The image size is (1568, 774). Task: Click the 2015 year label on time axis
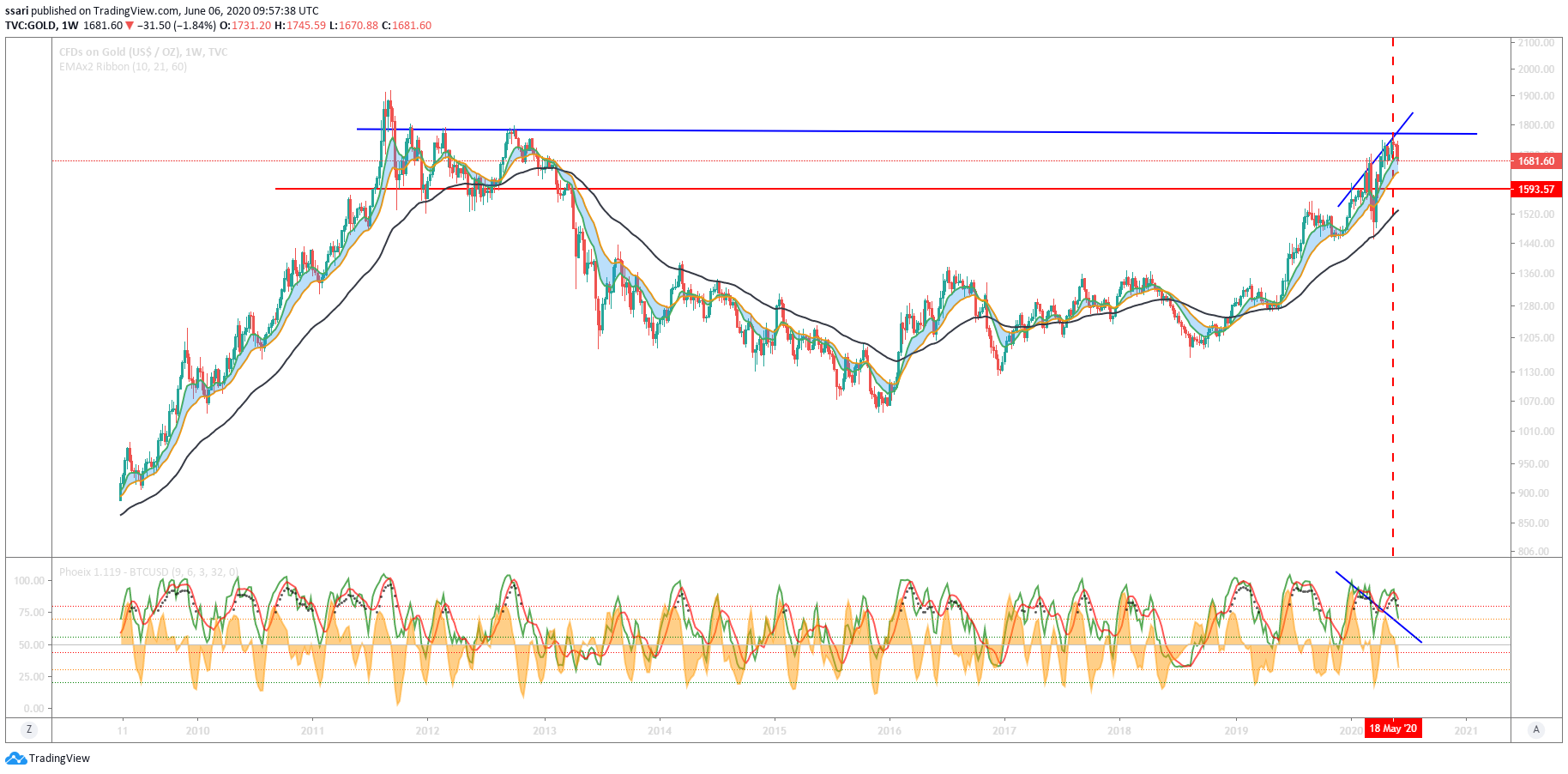click(775, 731)
